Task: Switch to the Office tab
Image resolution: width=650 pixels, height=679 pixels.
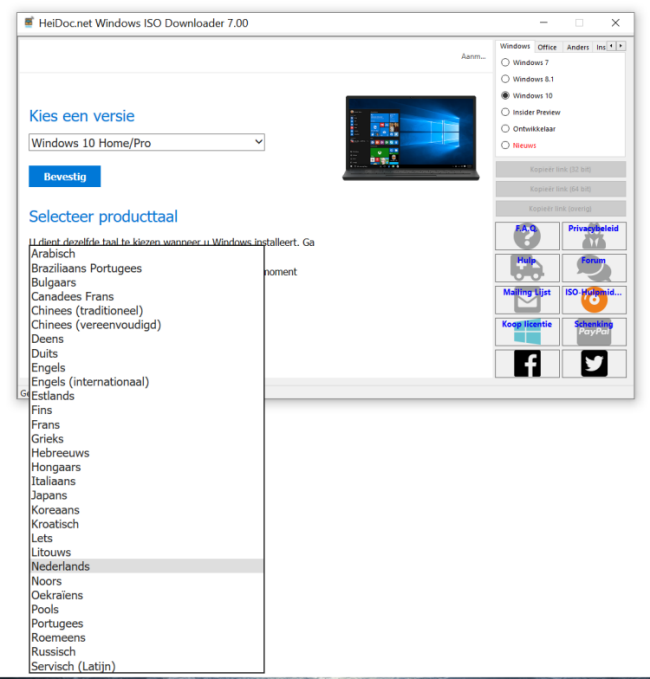Action: [x=547, y=47]
